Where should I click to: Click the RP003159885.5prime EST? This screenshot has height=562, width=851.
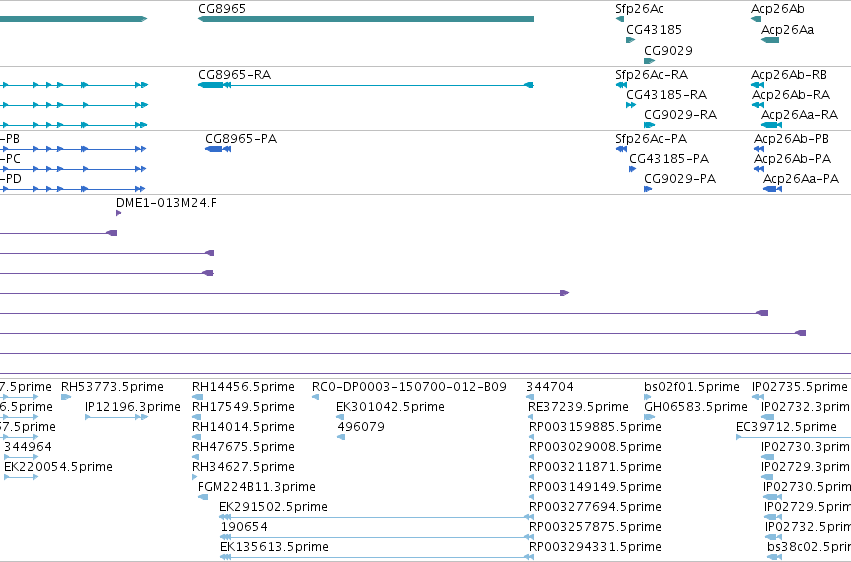point(531,437)
